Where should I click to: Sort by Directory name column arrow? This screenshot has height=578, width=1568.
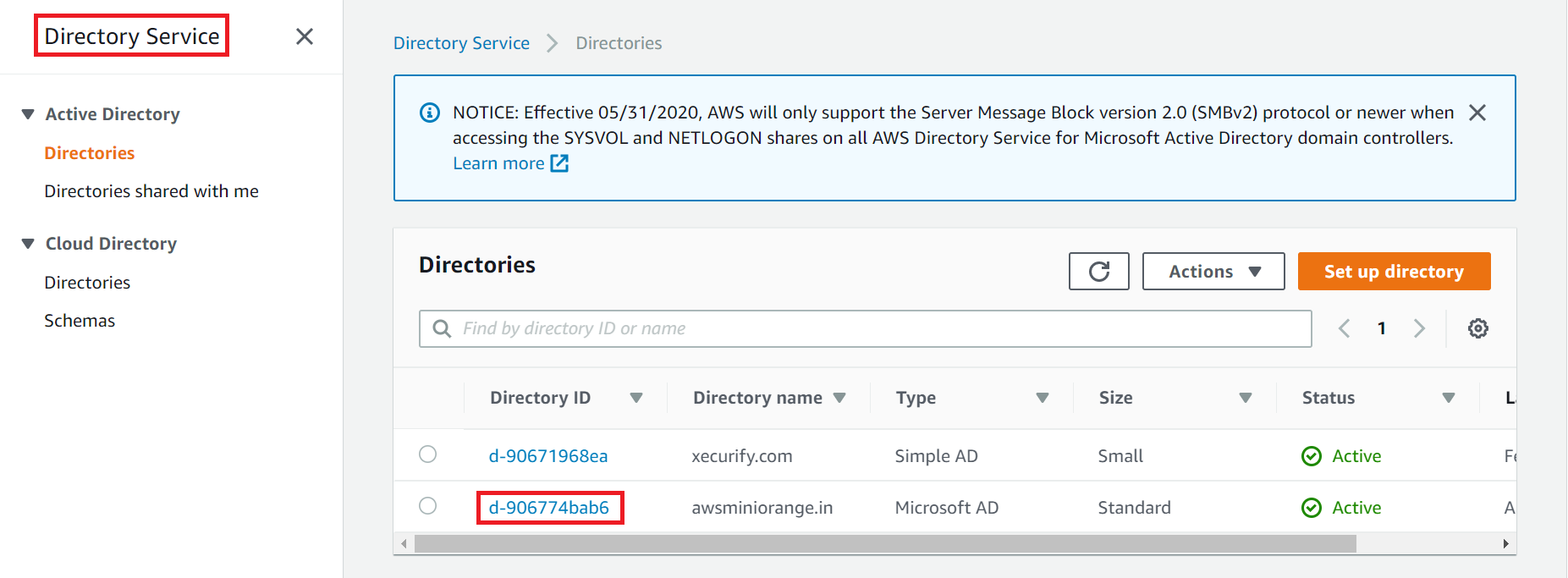(x=839, y=398)
